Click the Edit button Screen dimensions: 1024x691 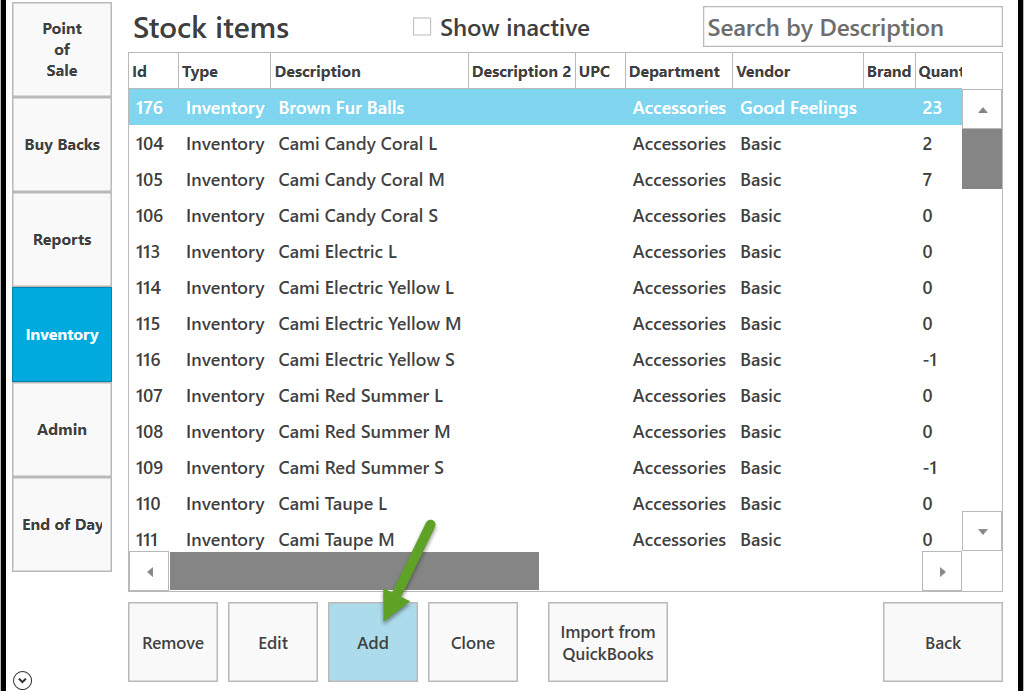(273, 642)
